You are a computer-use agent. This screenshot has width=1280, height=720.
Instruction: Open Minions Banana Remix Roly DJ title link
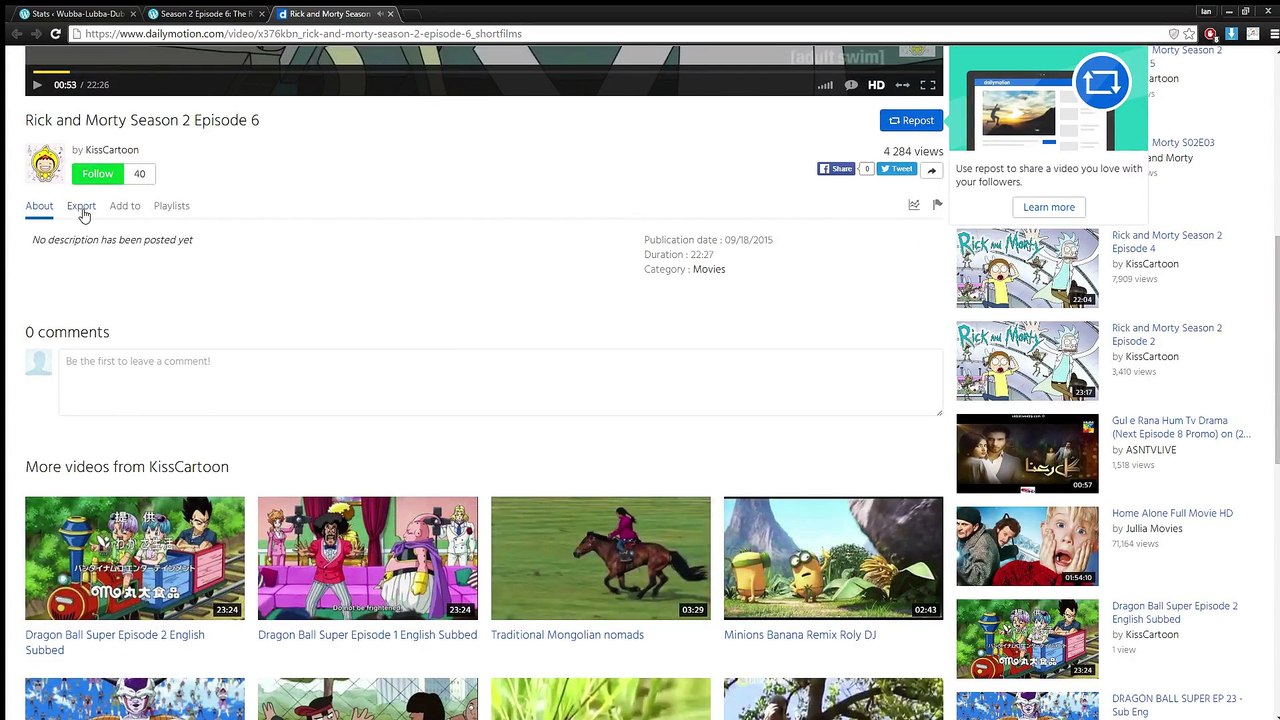coord(800,635)
